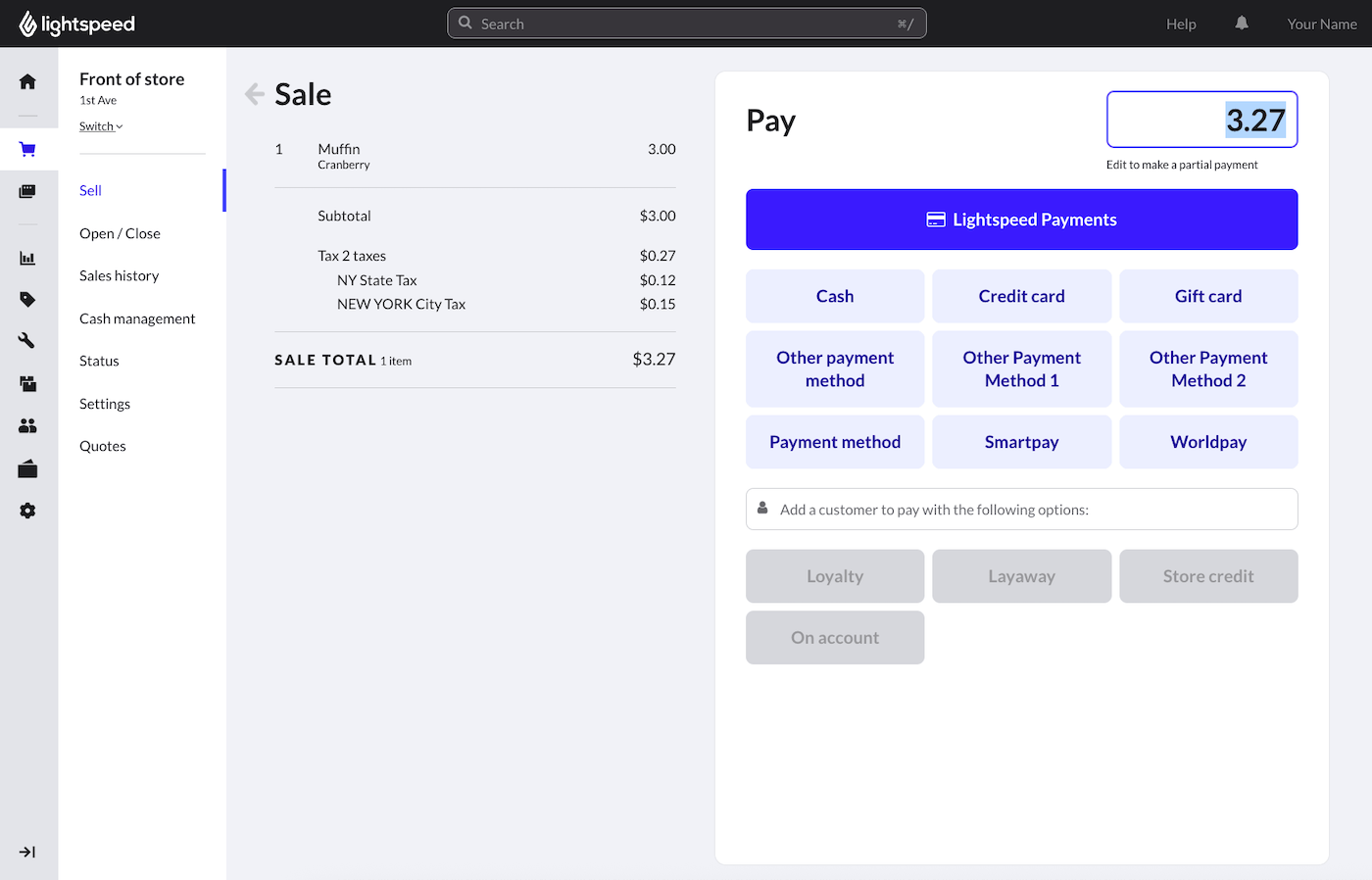
Task: Pay with Smartpay
Action: pos(1022,442)
